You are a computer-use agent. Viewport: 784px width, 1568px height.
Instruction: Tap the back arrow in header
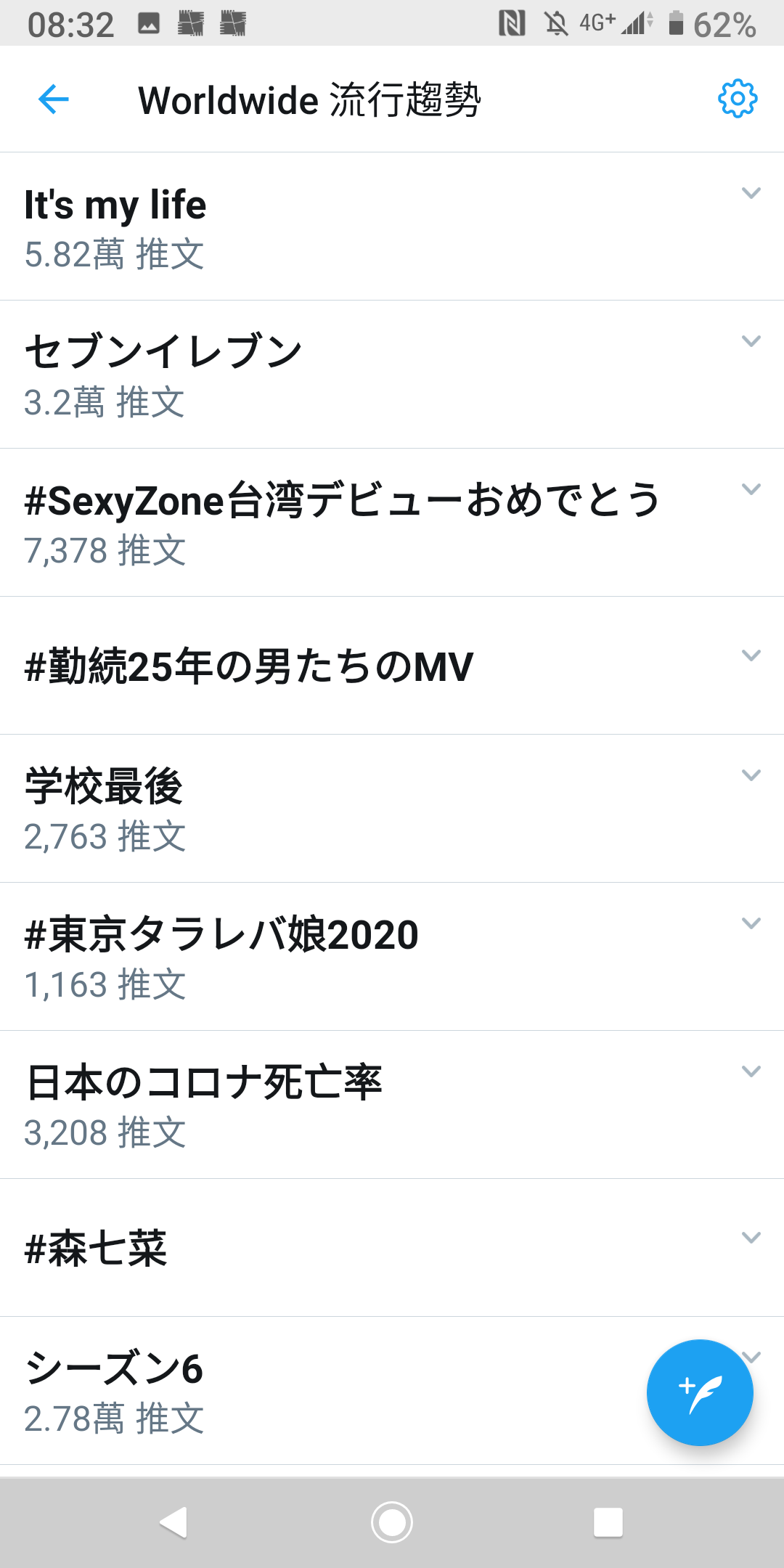54,99
